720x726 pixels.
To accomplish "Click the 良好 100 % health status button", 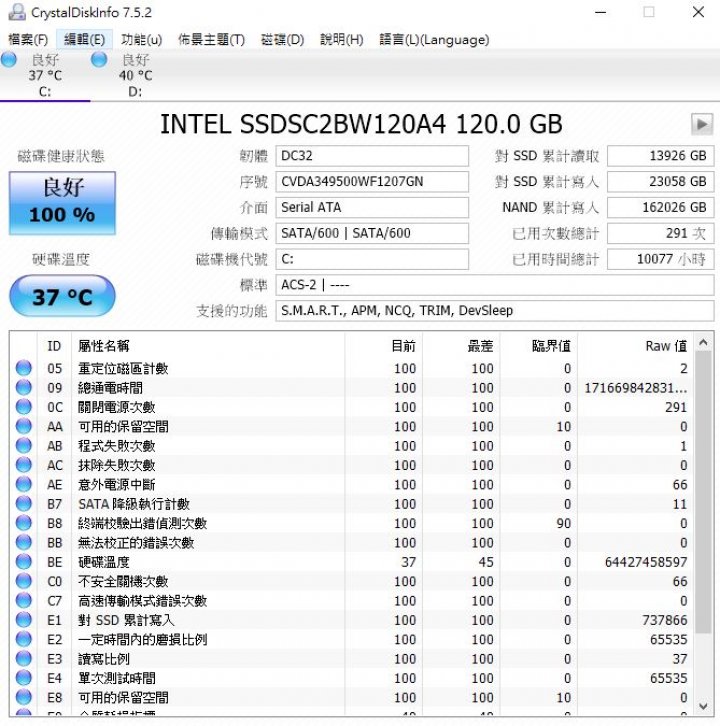I will (x=62, y=203).
